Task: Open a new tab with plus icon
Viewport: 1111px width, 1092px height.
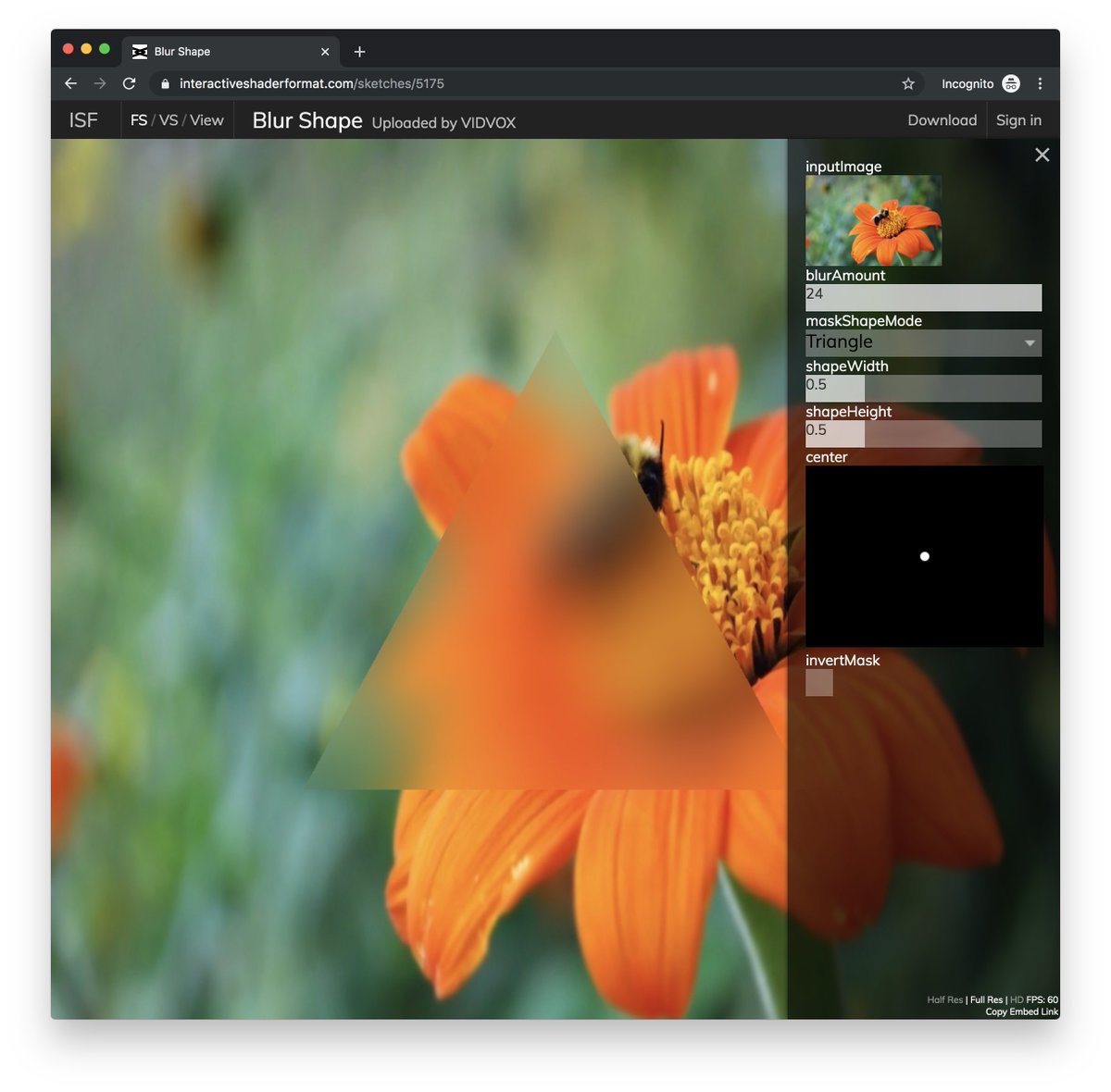Action: [x=359, y=52]
